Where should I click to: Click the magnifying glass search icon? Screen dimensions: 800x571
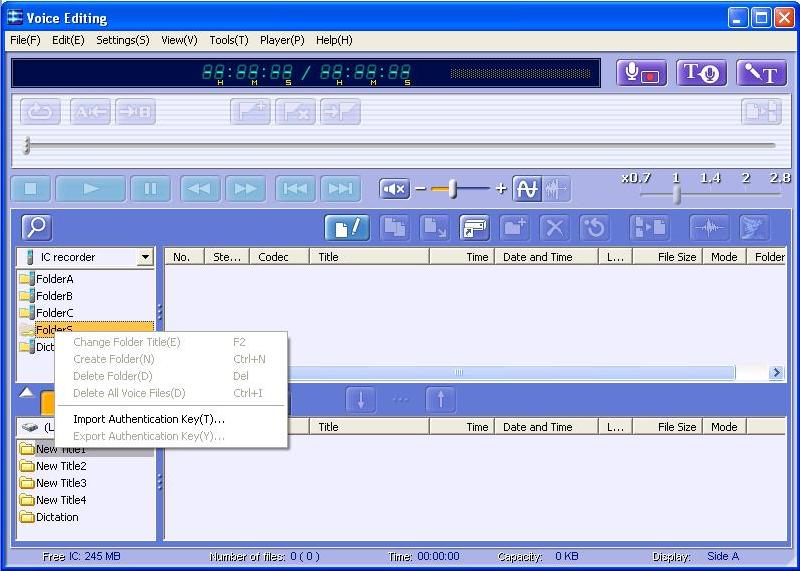tap(36, 228)
